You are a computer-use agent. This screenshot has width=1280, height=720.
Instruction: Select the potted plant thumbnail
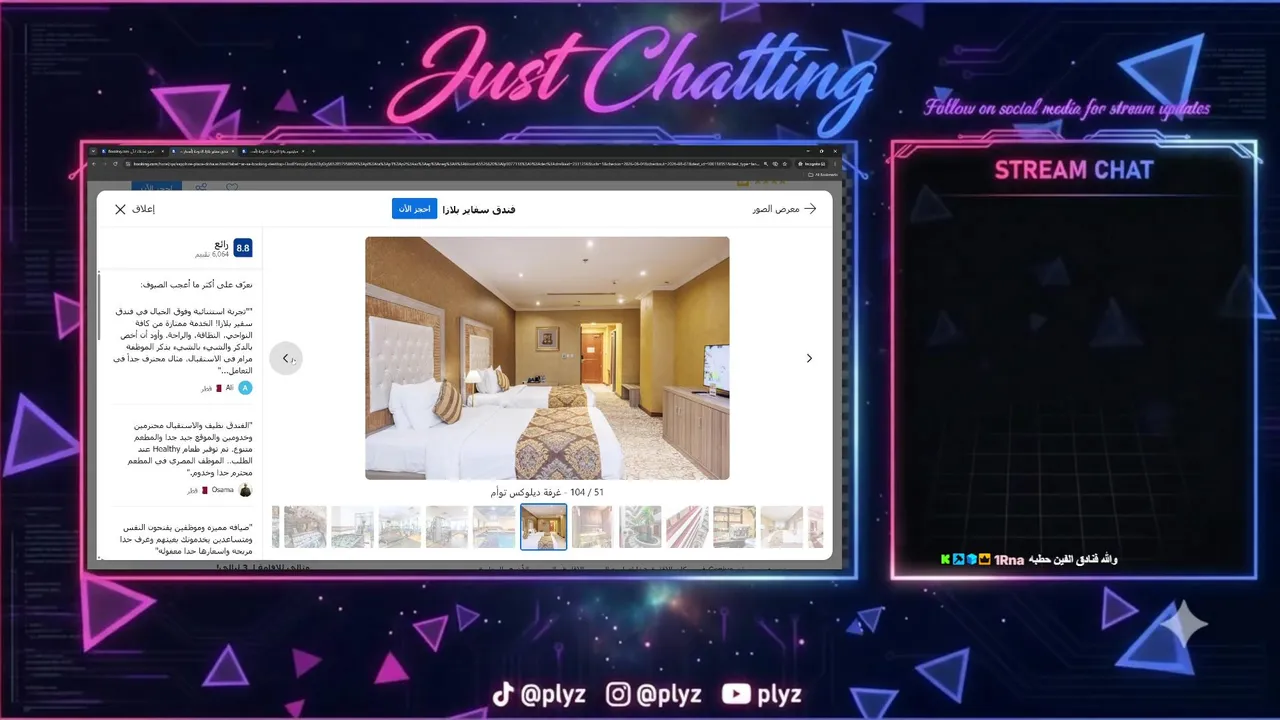pyautogui.click(x=640, y=527)
